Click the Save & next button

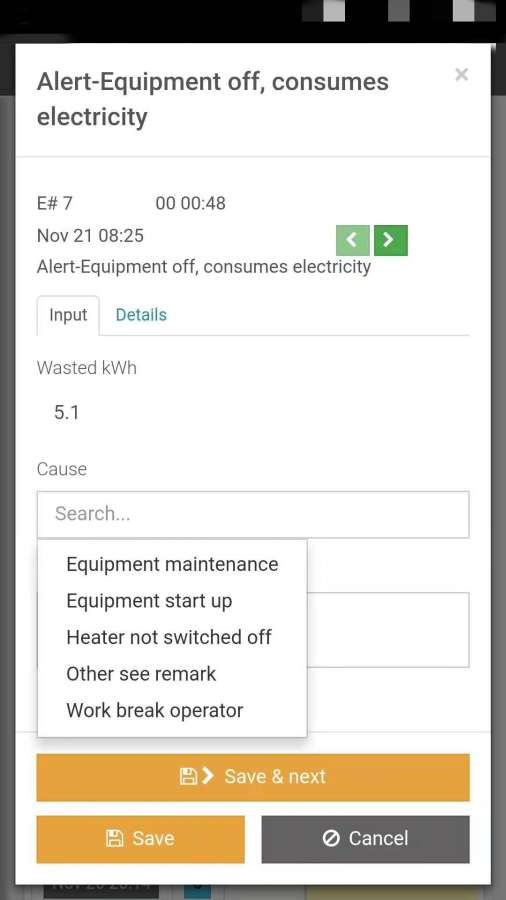coord(253,777)
